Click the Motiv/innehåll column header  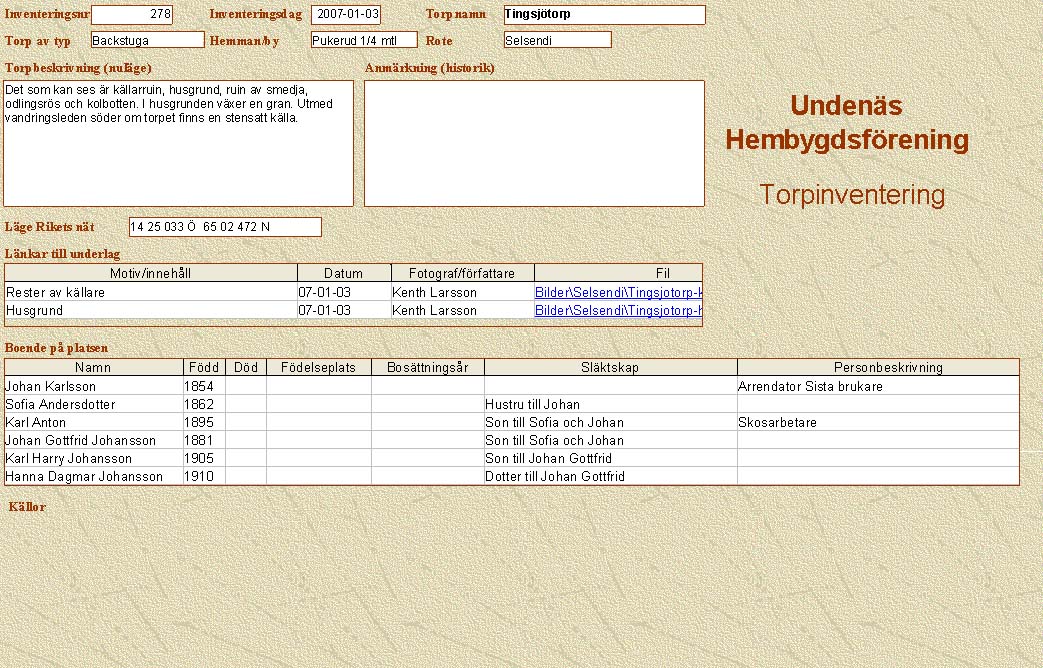pyautogui.click(x=151, y=274)
